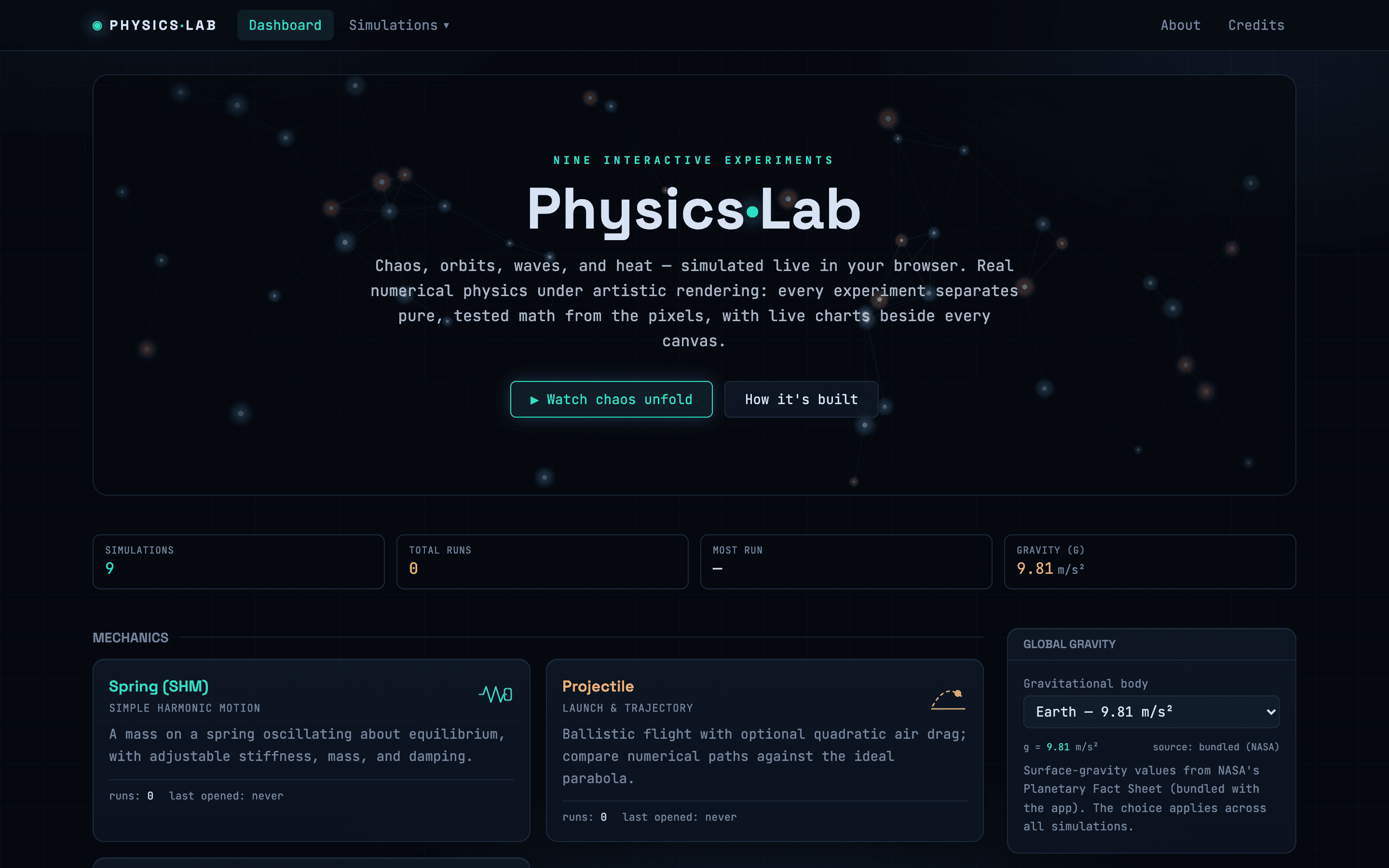Click the 'NINE INTERACTIVE EXPERIMENTS' tagline

click(x=694, y=160)
